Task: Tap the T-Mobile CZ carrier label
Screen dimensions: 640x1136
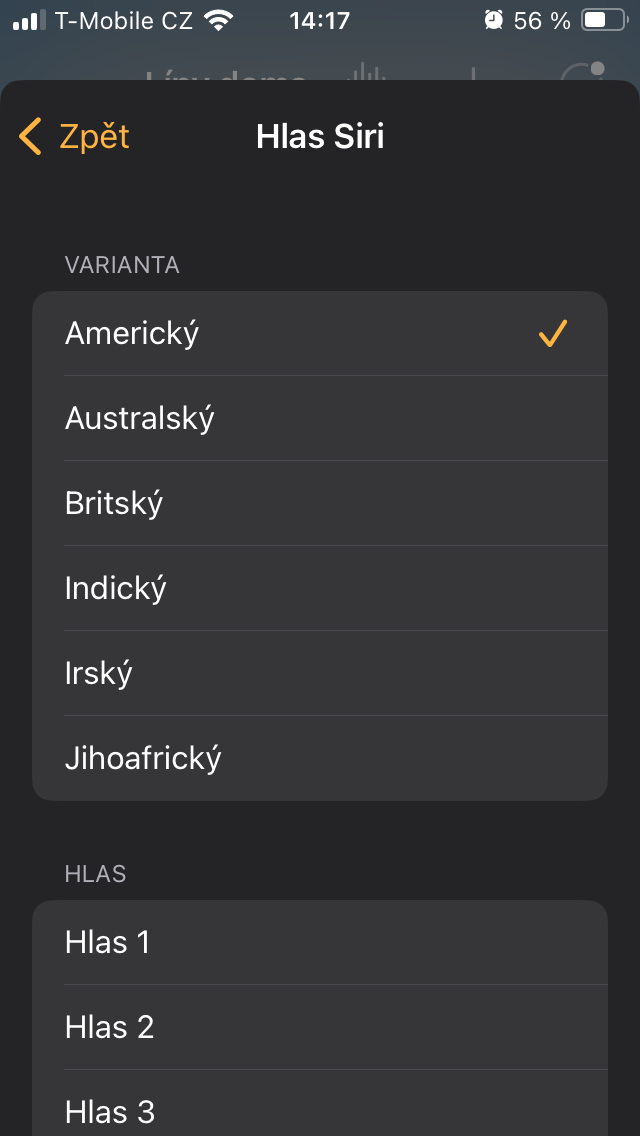Action: pos(124,20)
